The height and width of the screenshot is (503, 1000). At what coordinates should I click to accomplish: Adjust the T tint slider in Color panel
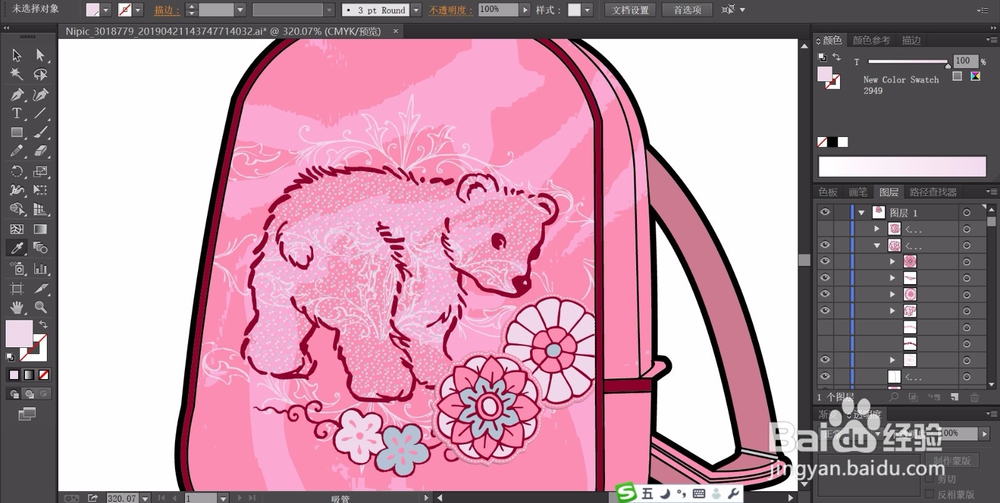tap(908, 62)
